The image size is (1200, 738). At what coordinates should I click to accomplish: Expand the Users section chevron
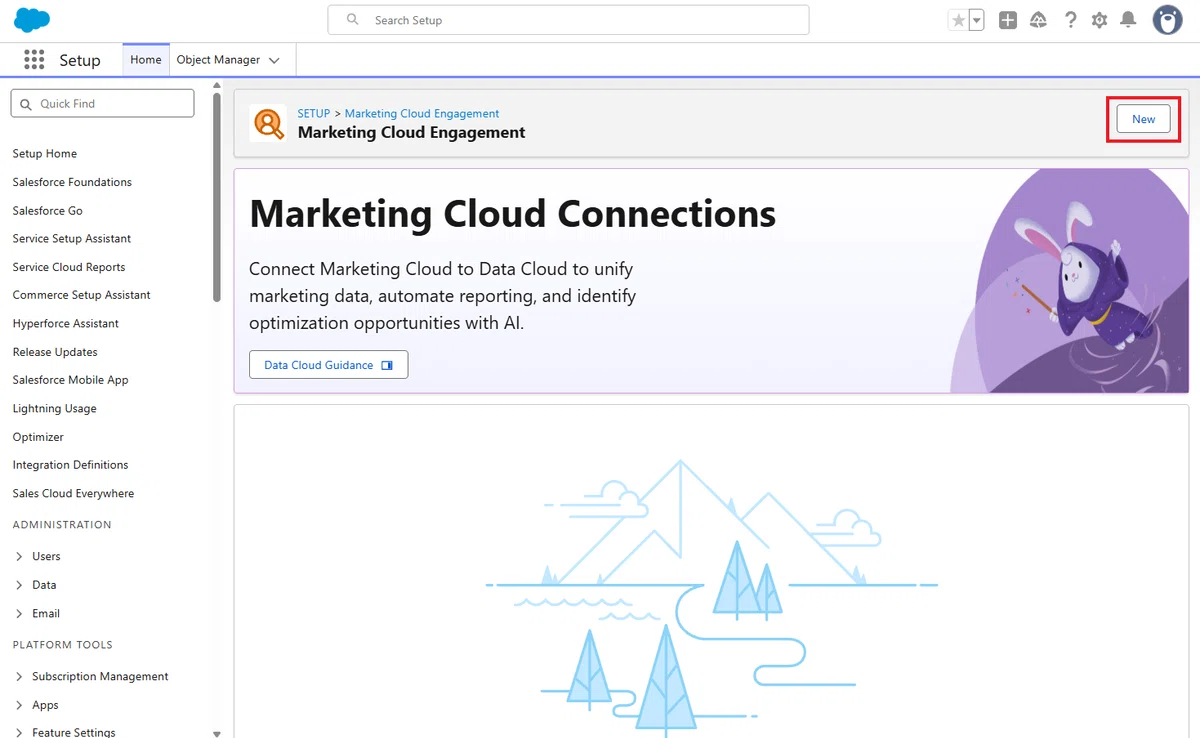tap(19, 557)
